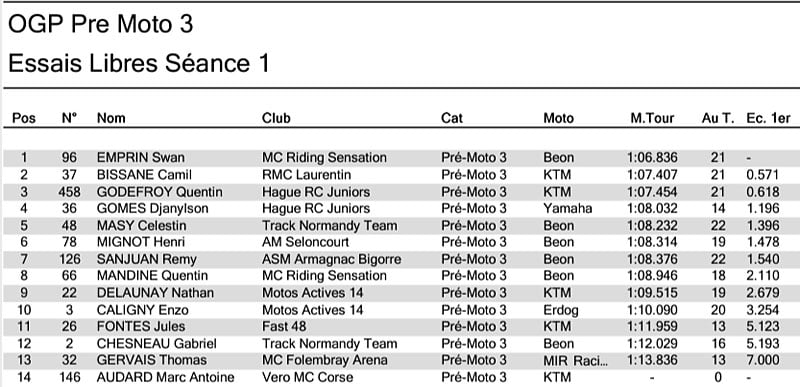This screenshot has height=387, width=800.
Task: Click AUDARD Marc Antoine entry
Action: 166,377
